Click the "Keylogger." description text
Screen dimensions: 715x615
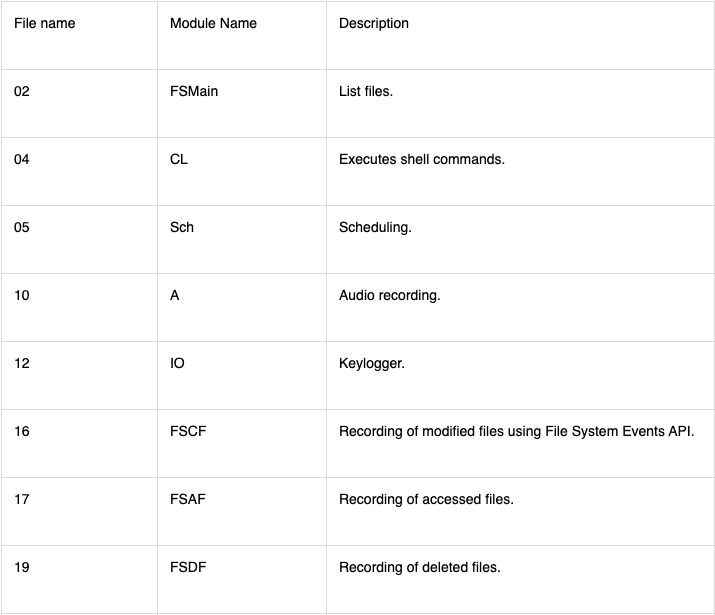[372, 363]
